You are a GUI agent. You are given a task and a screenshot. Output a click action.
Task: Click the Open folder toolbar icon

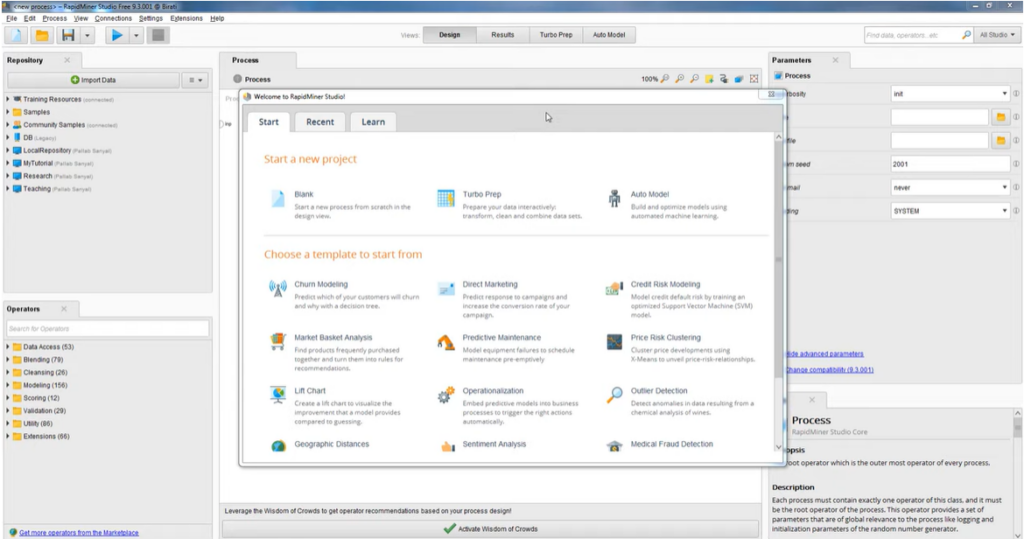pyautogui.click(x=42, y=35)
